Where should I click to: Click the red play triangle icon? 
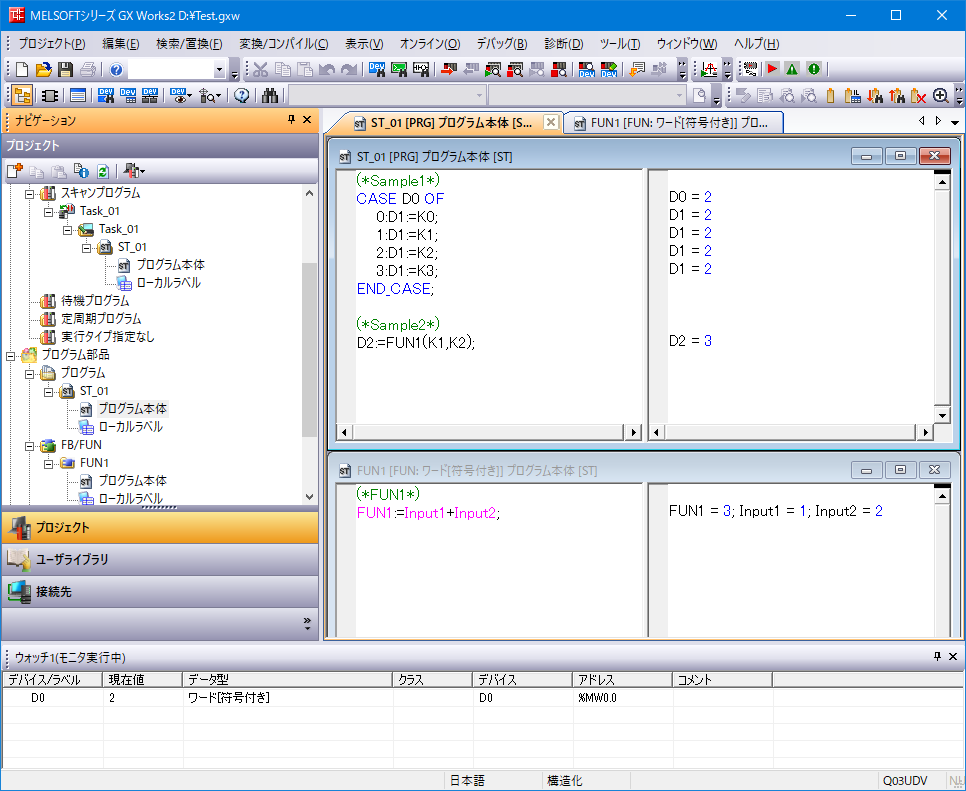[771, 69]
